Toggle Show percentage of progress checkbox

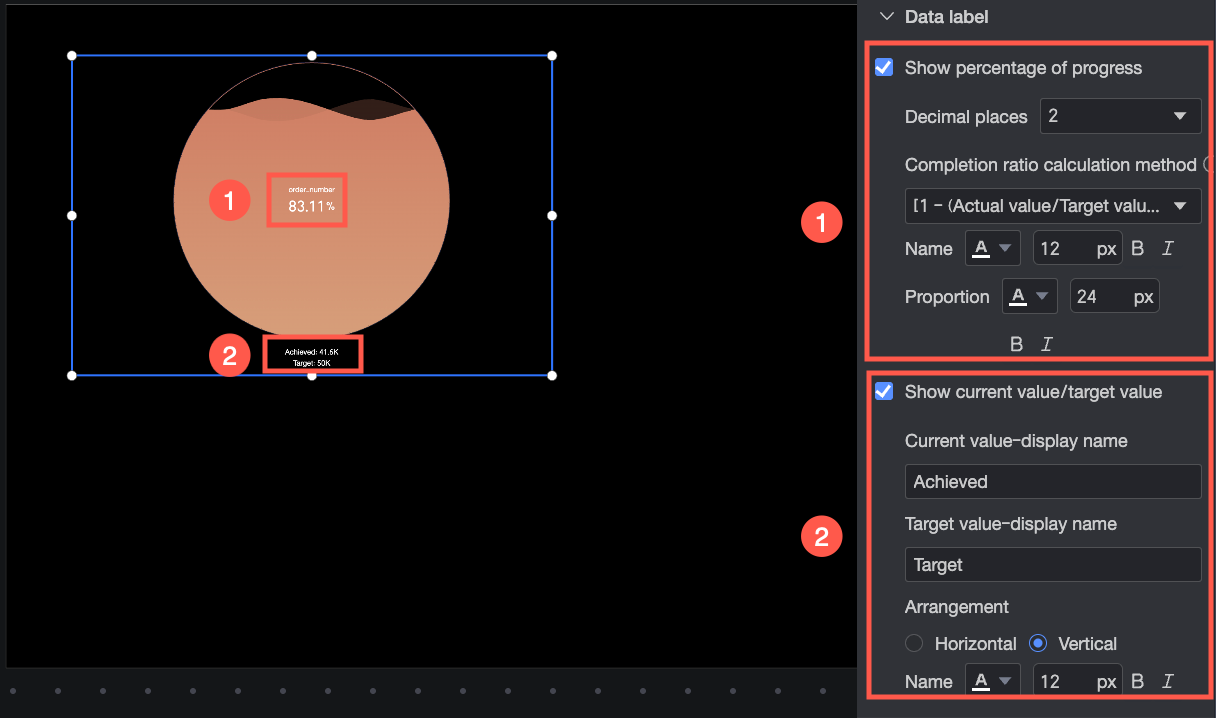884,68
